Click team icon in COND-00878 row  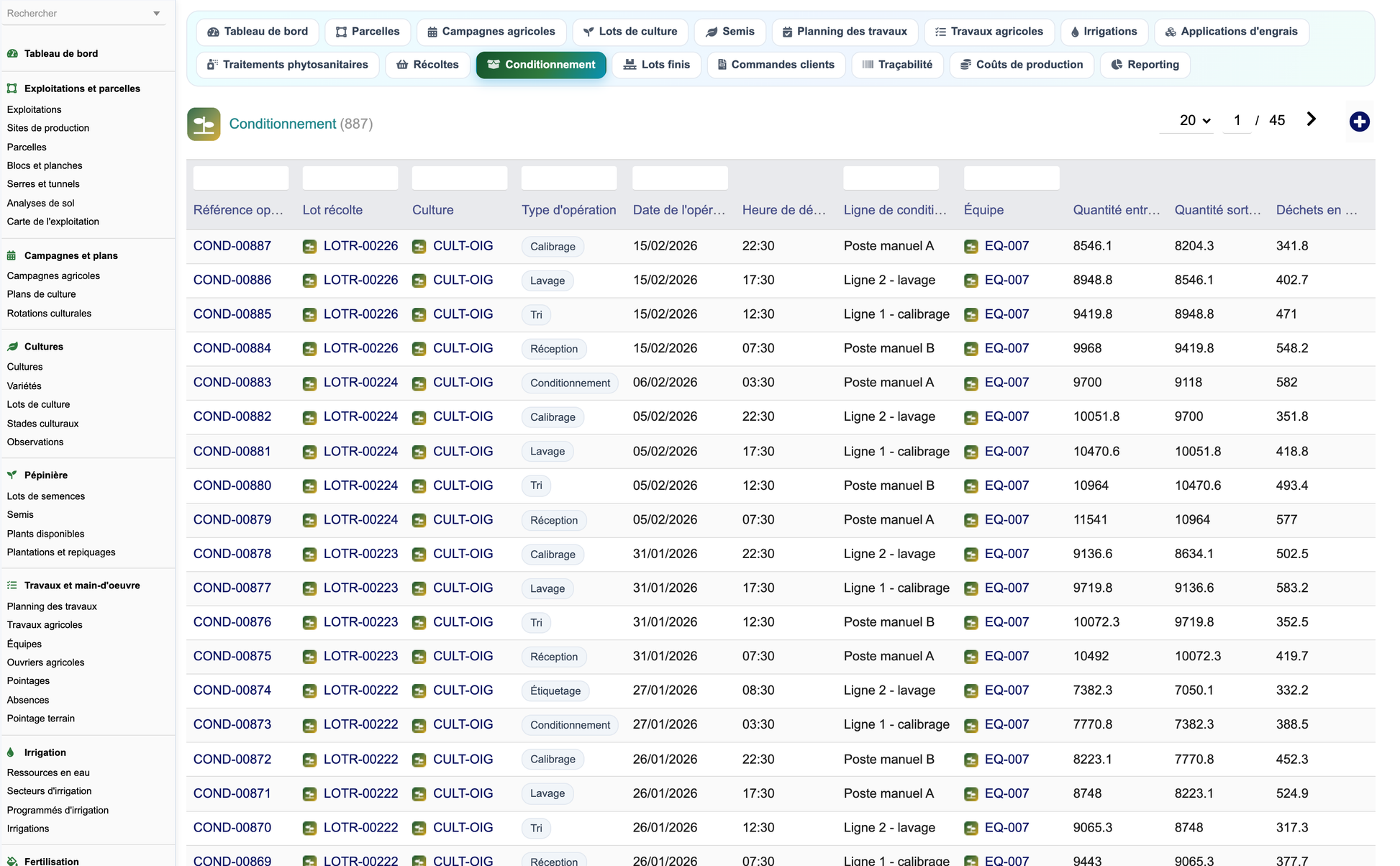971,555
